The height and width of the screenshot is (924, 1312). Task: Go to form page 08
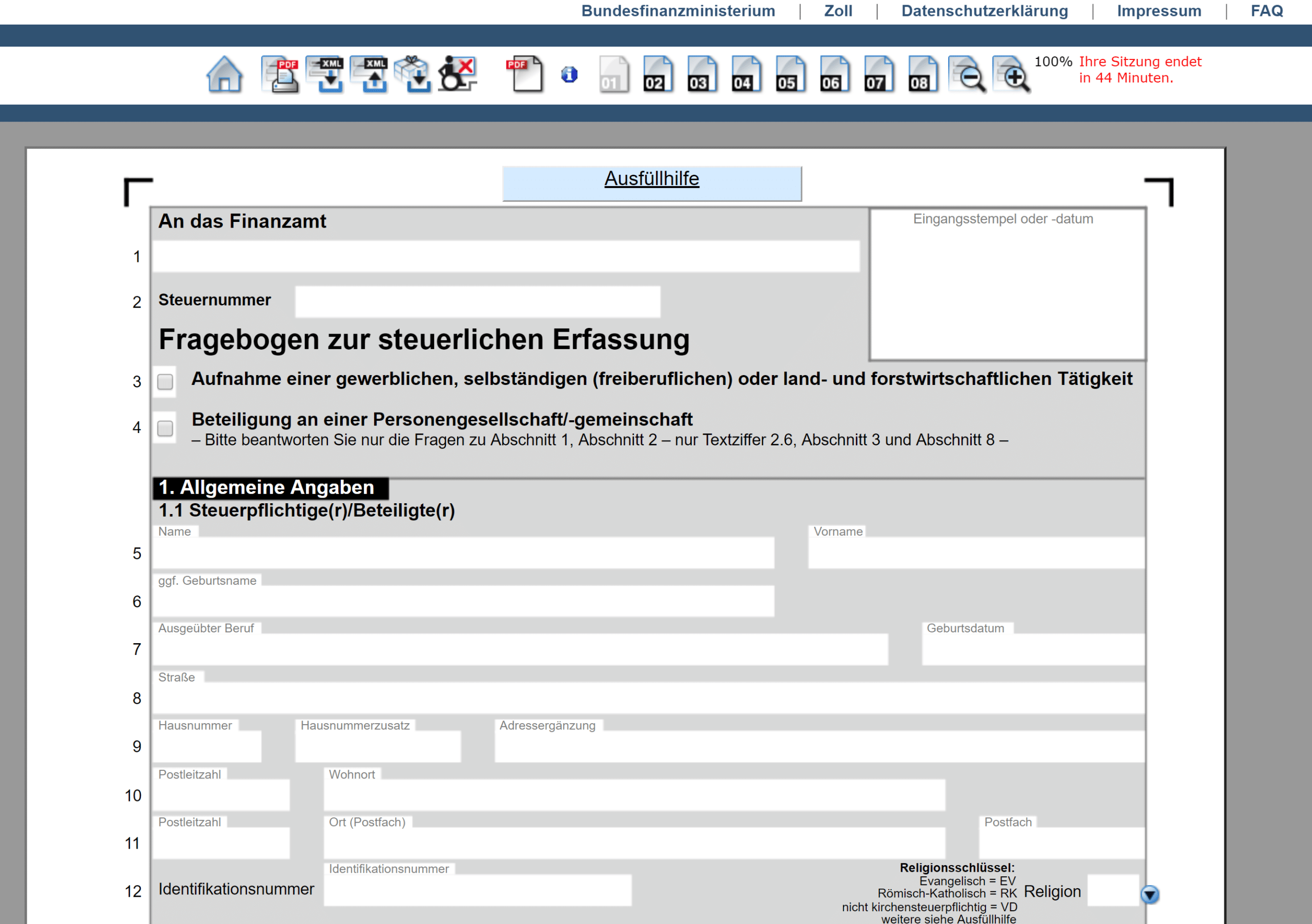923,74
